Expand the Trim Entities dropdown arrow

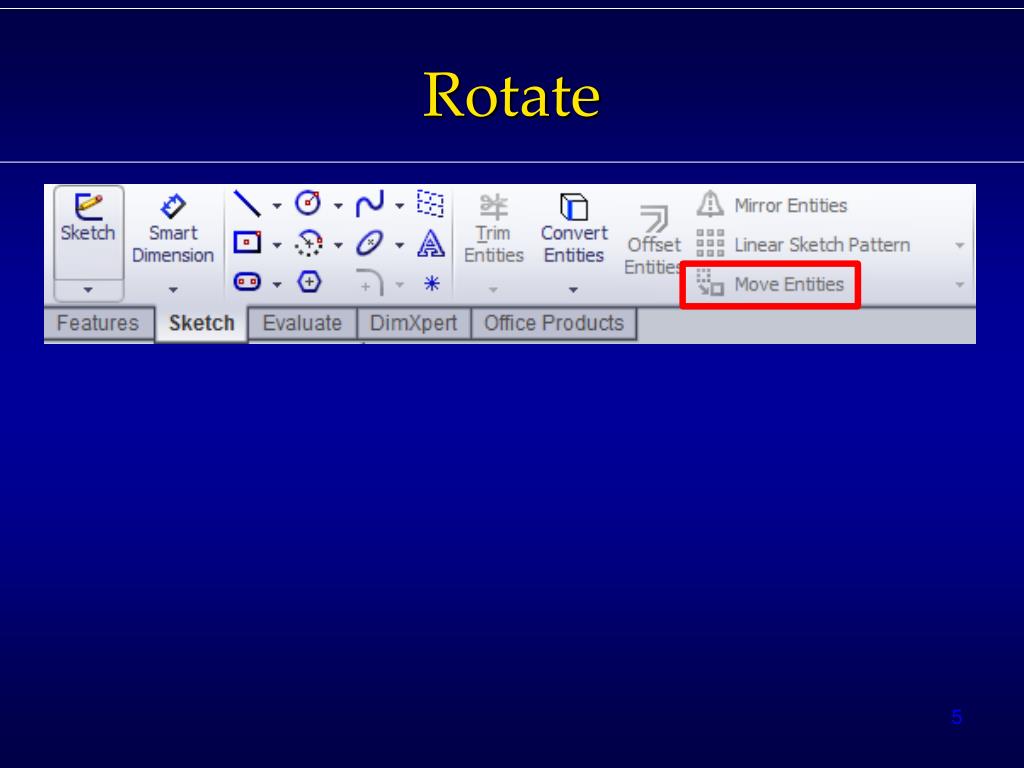tap(493, 289)
